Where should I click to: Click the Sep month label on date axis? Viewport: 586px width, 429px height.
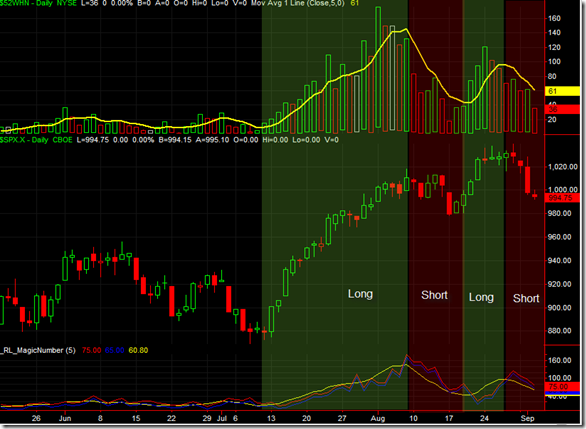click(527, 418)
